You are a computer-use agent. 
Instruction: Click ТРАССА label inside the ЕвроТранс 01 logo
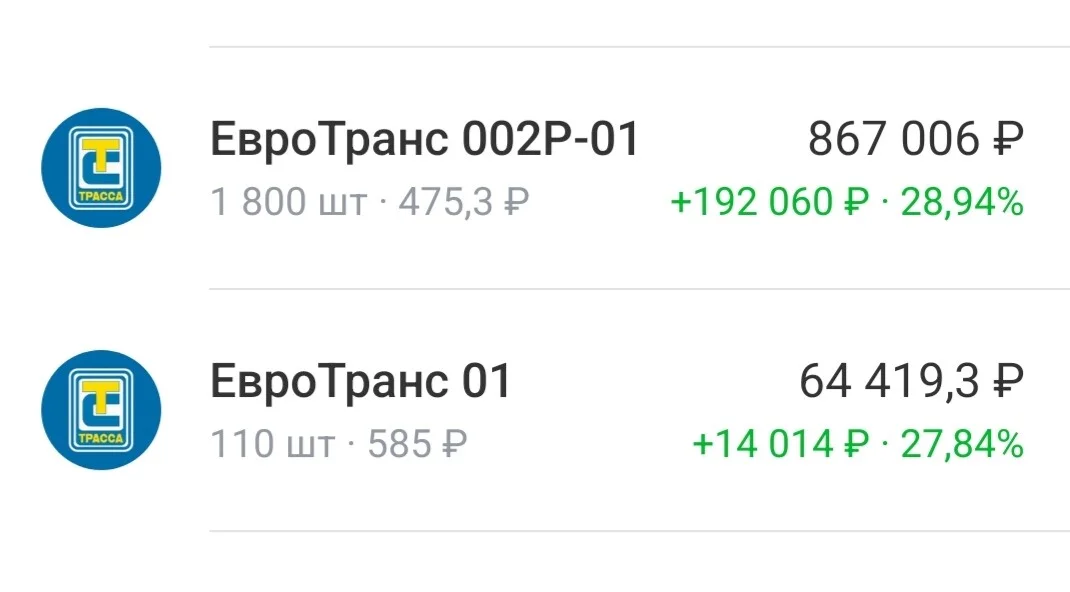tap(101, 439)
